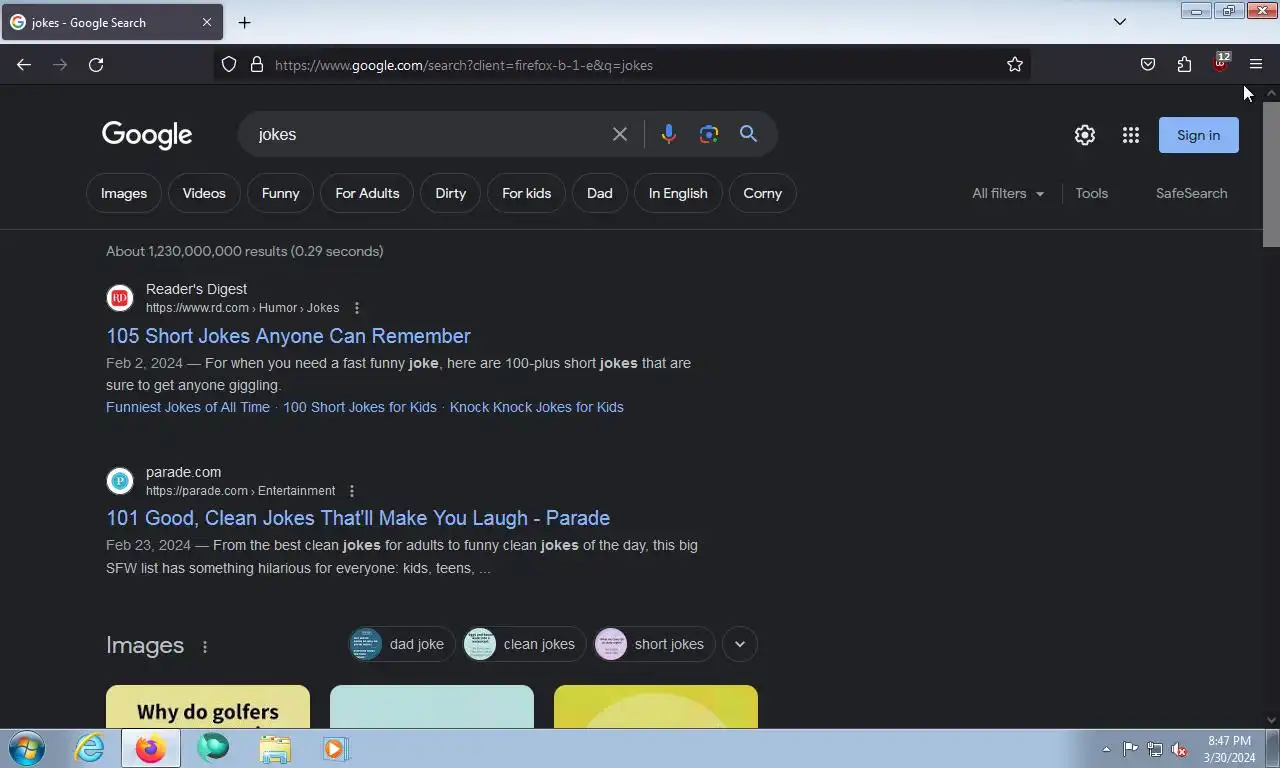Open the list all tabs dropdown arrow
1280x768 pixels.
[x=1120, y=22]
